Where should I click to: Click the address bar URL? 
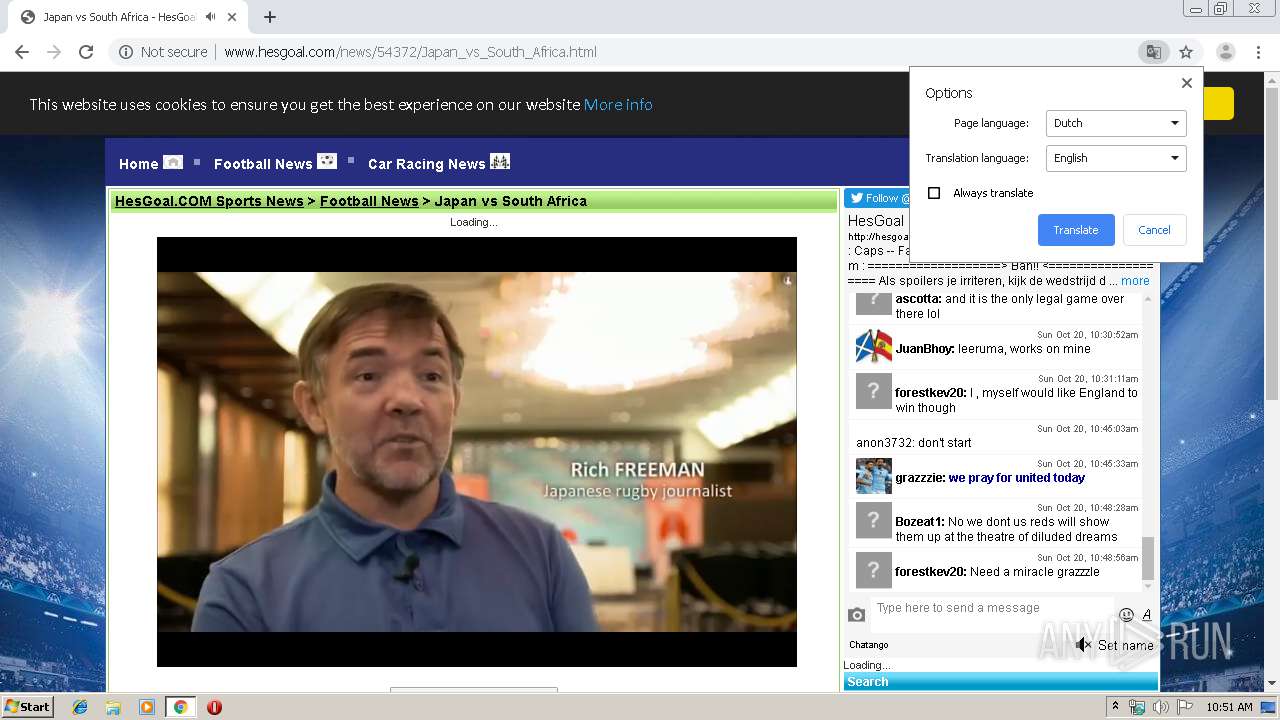(x=410, y=52)
